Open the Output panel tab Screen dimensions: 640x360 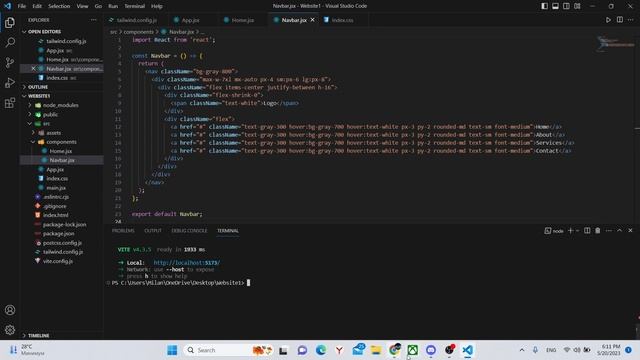153,231
